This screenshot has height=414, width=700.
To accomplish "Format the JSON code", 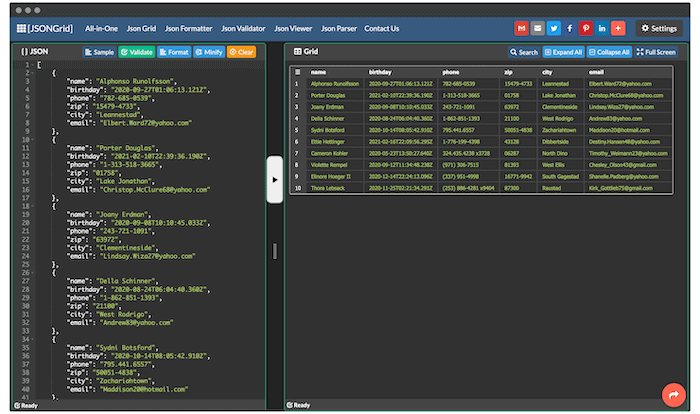I will 174,52.
